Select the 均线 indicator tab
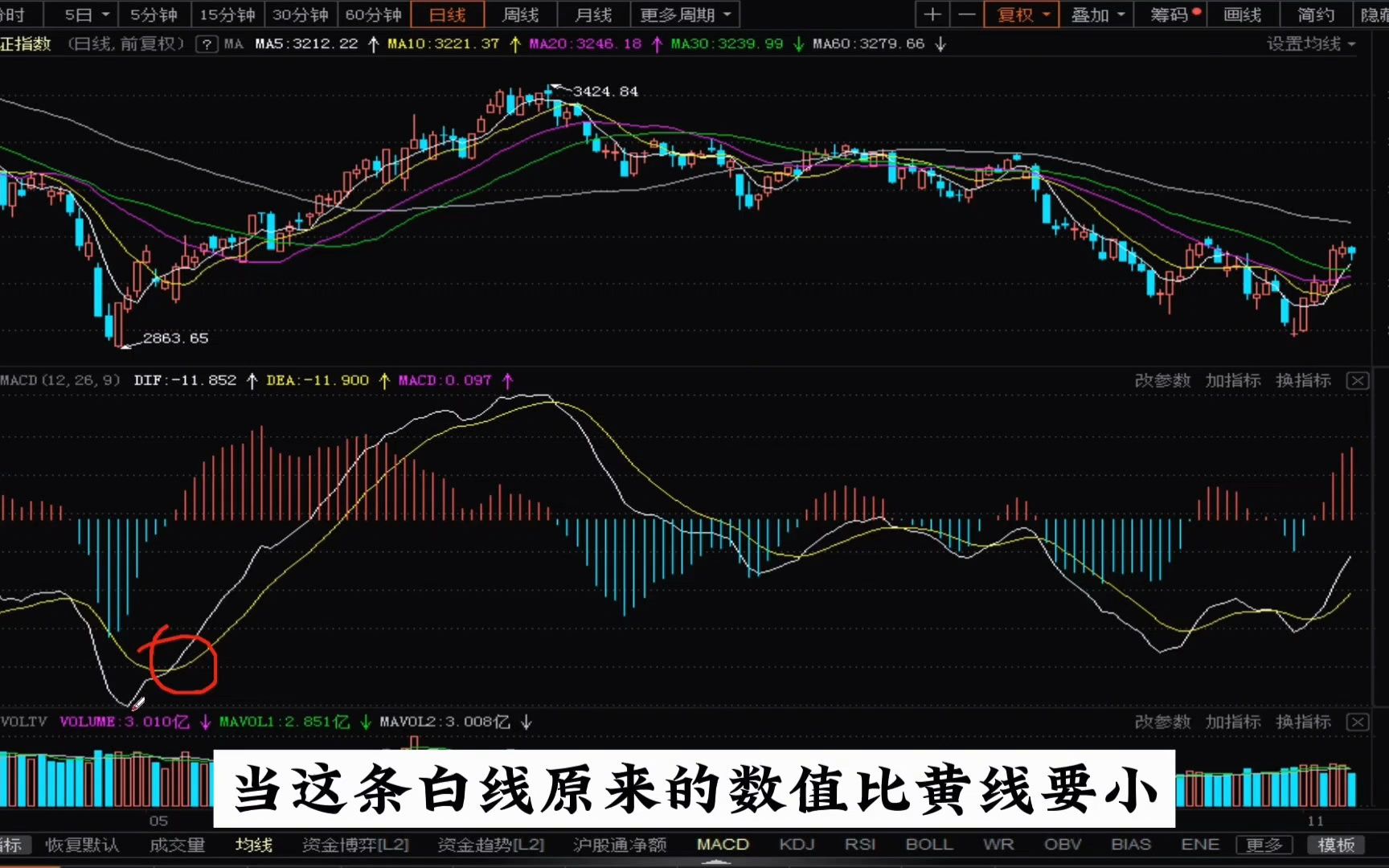The height and width of the screenshot is (868, 1389). (254, 845)
